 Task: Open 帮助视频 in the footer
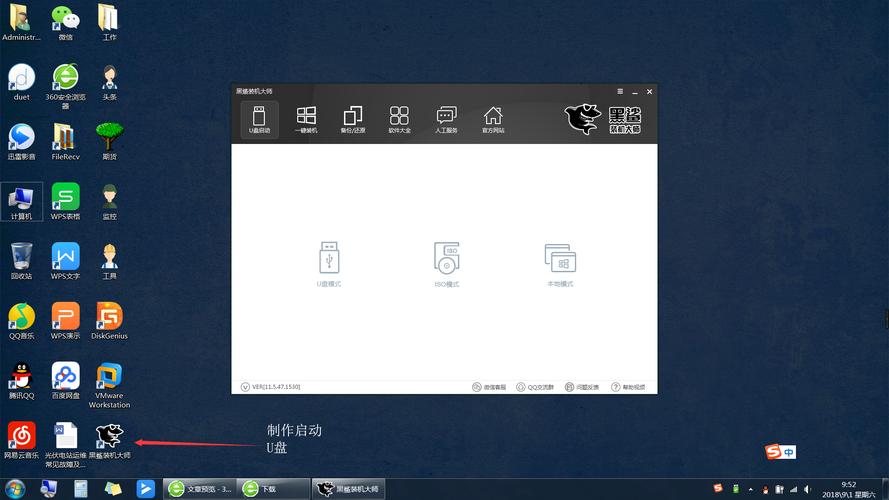(628, 387)
